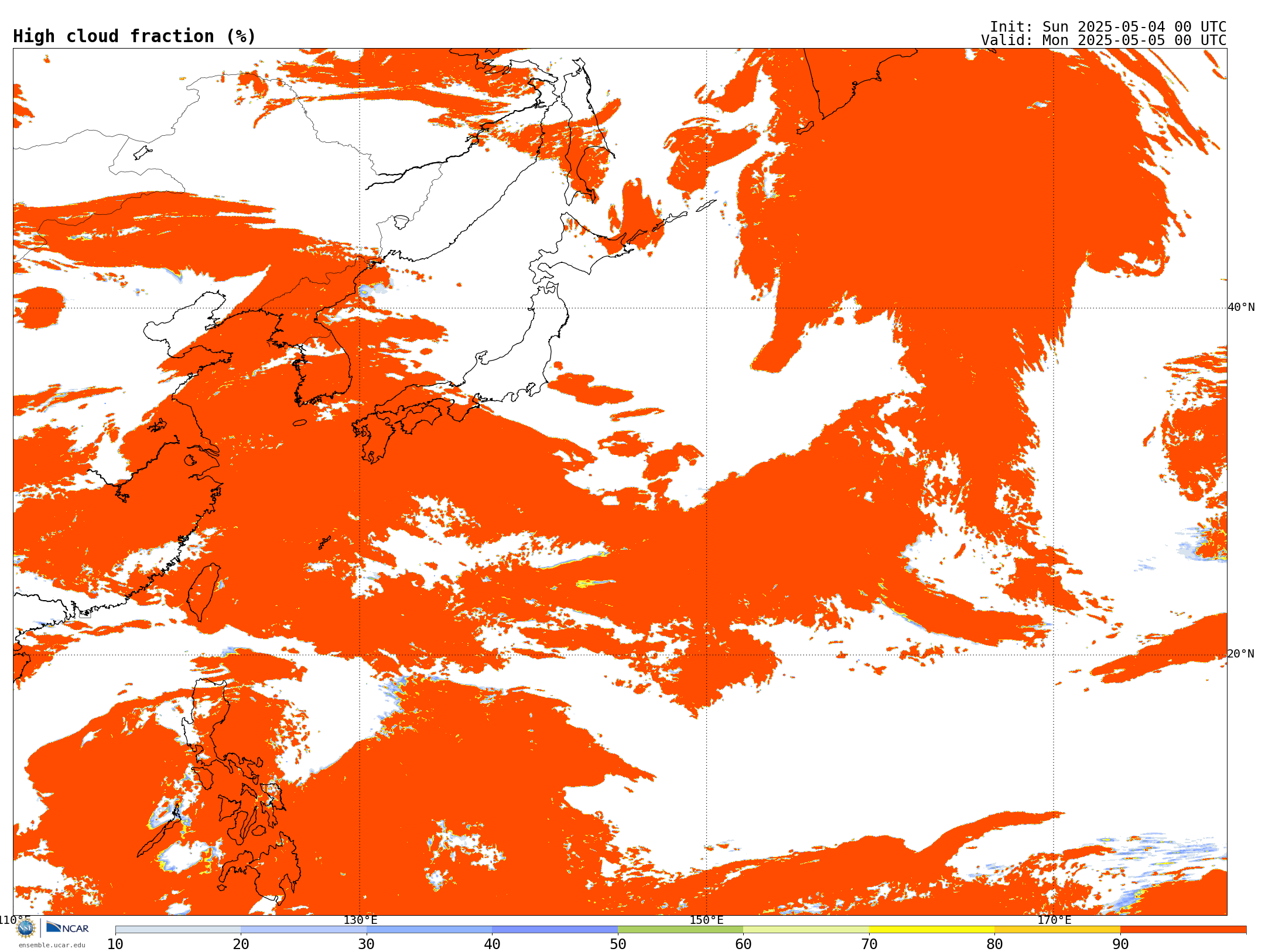Pick the 20-30 light blue colorbar segment
This screenshot has width=1265, height=952.
[x=303, y=930]
